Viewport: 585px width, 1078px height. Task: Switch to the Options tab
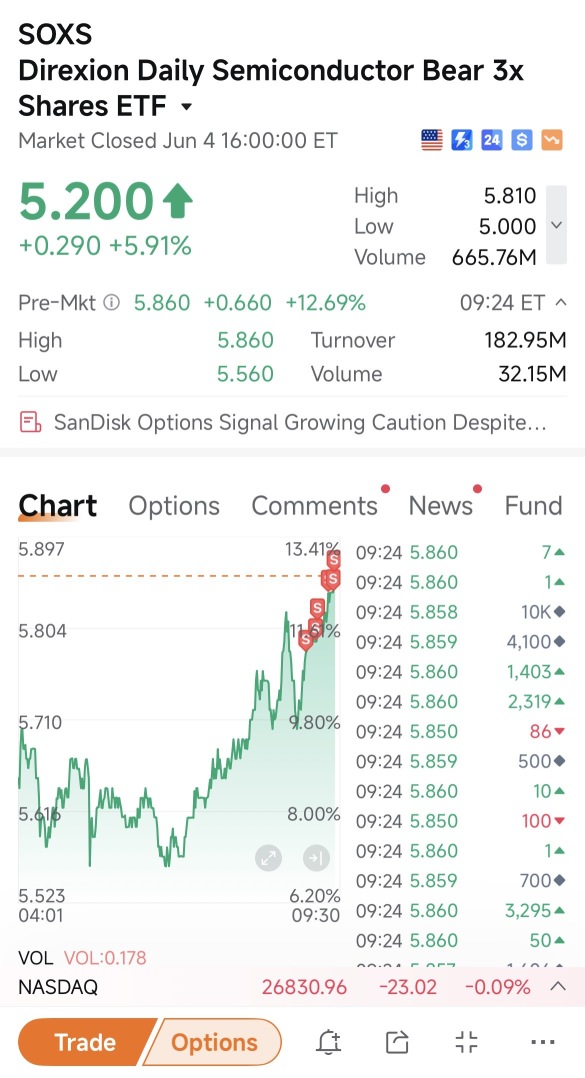(x=174, y=505)
